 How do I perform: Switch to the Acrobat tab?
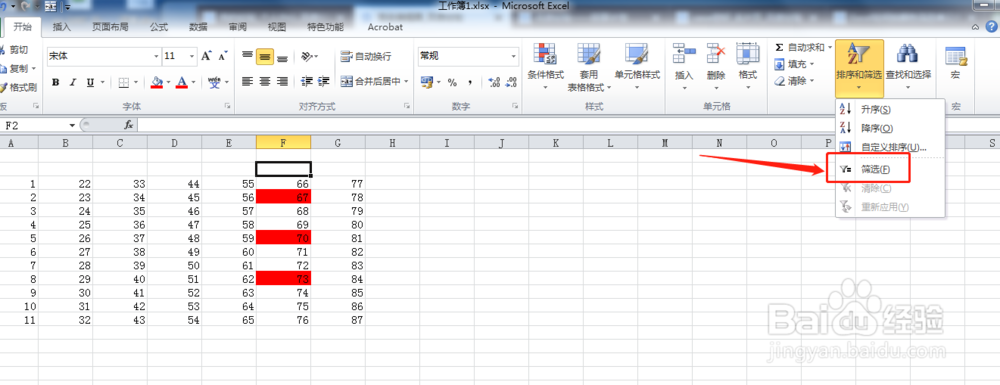385,27
